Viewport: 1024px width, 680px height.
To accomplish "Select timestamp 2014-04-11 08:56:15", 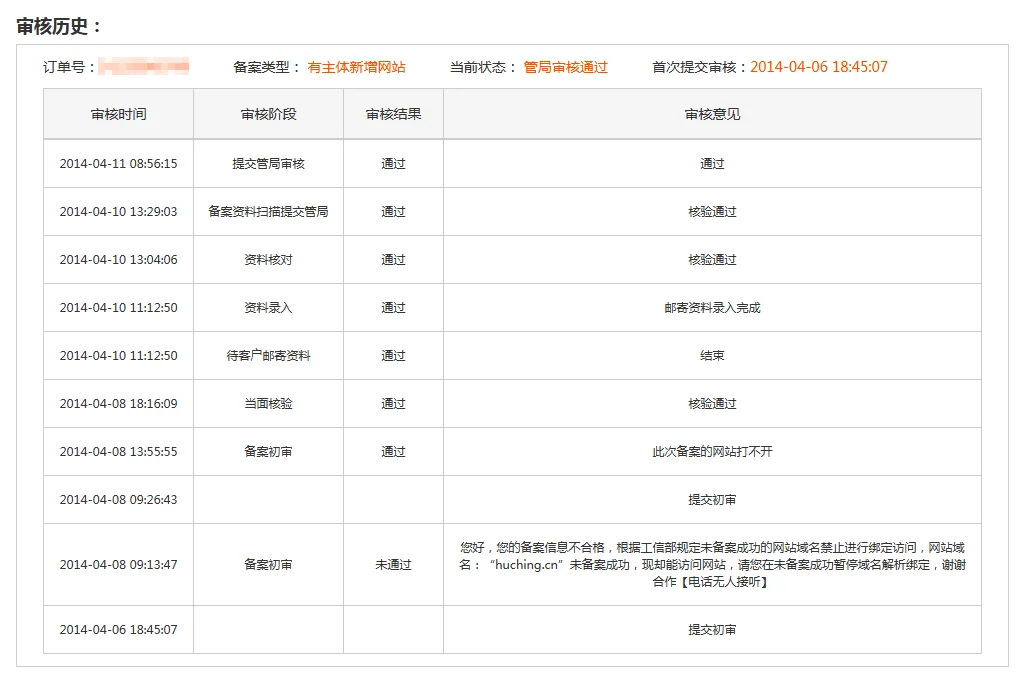I will [118, 164].
